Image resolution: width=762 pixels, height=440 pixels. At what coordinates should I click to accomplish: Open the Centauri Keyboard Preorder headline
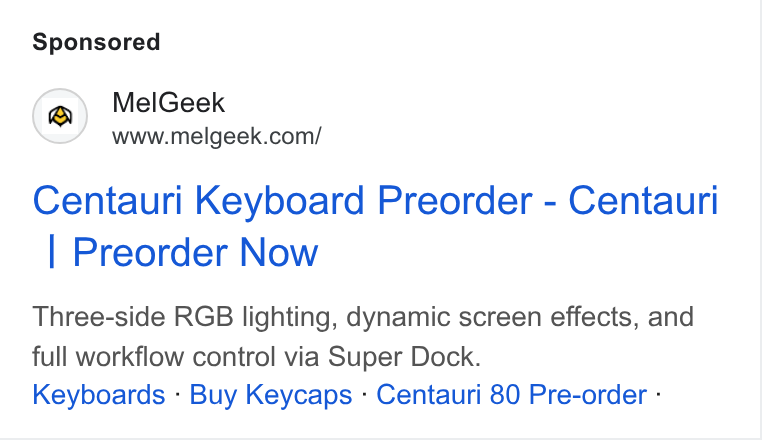(x=375, y=226)
